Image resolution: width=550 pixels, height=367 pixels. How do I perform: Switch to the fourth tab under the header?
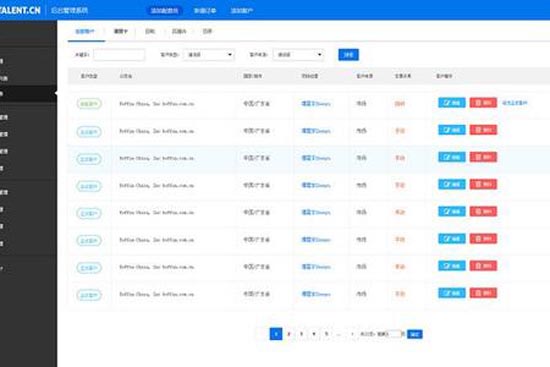point(179,31)
